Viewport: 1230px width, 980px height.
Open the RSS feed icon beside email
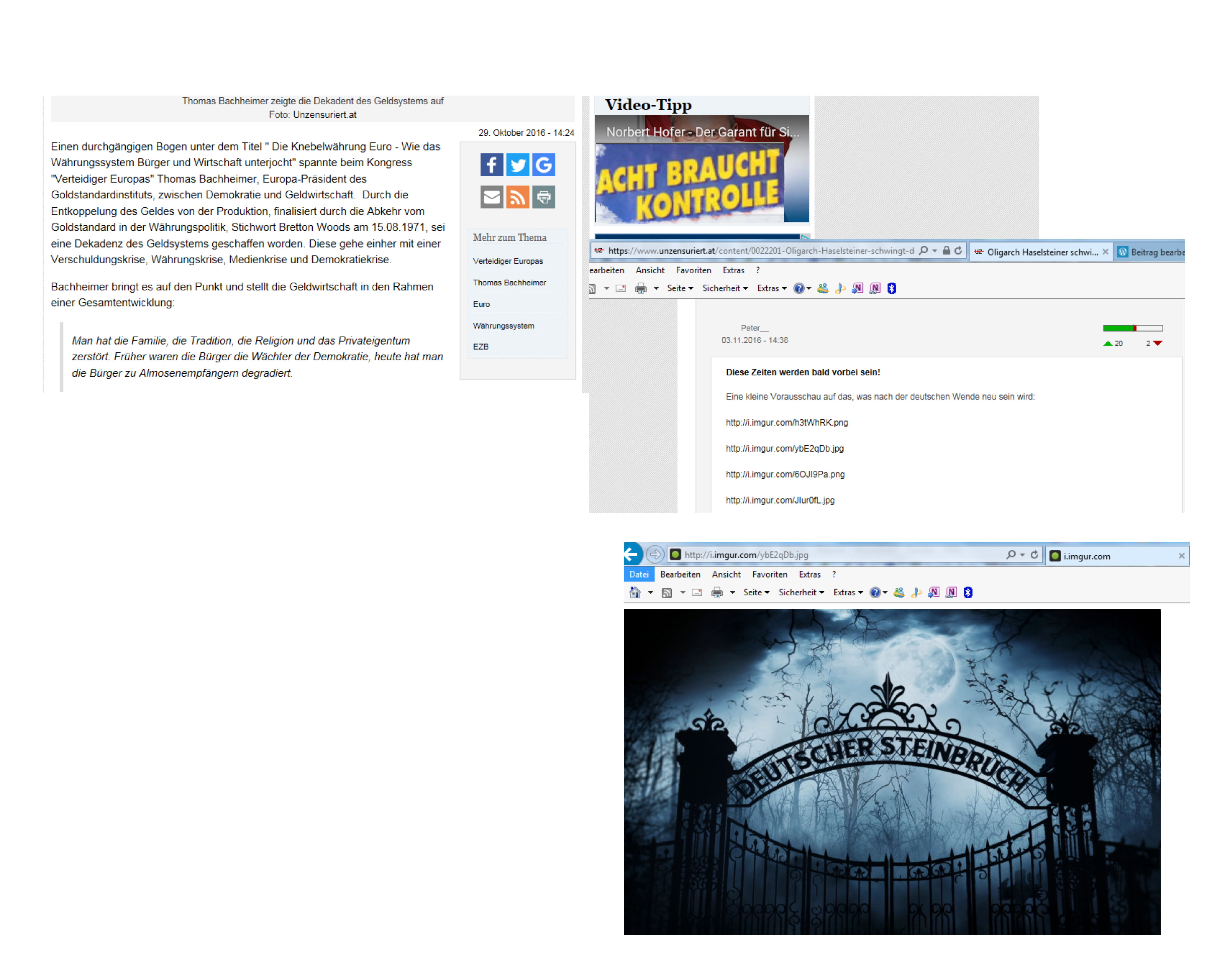coord(518,197)
